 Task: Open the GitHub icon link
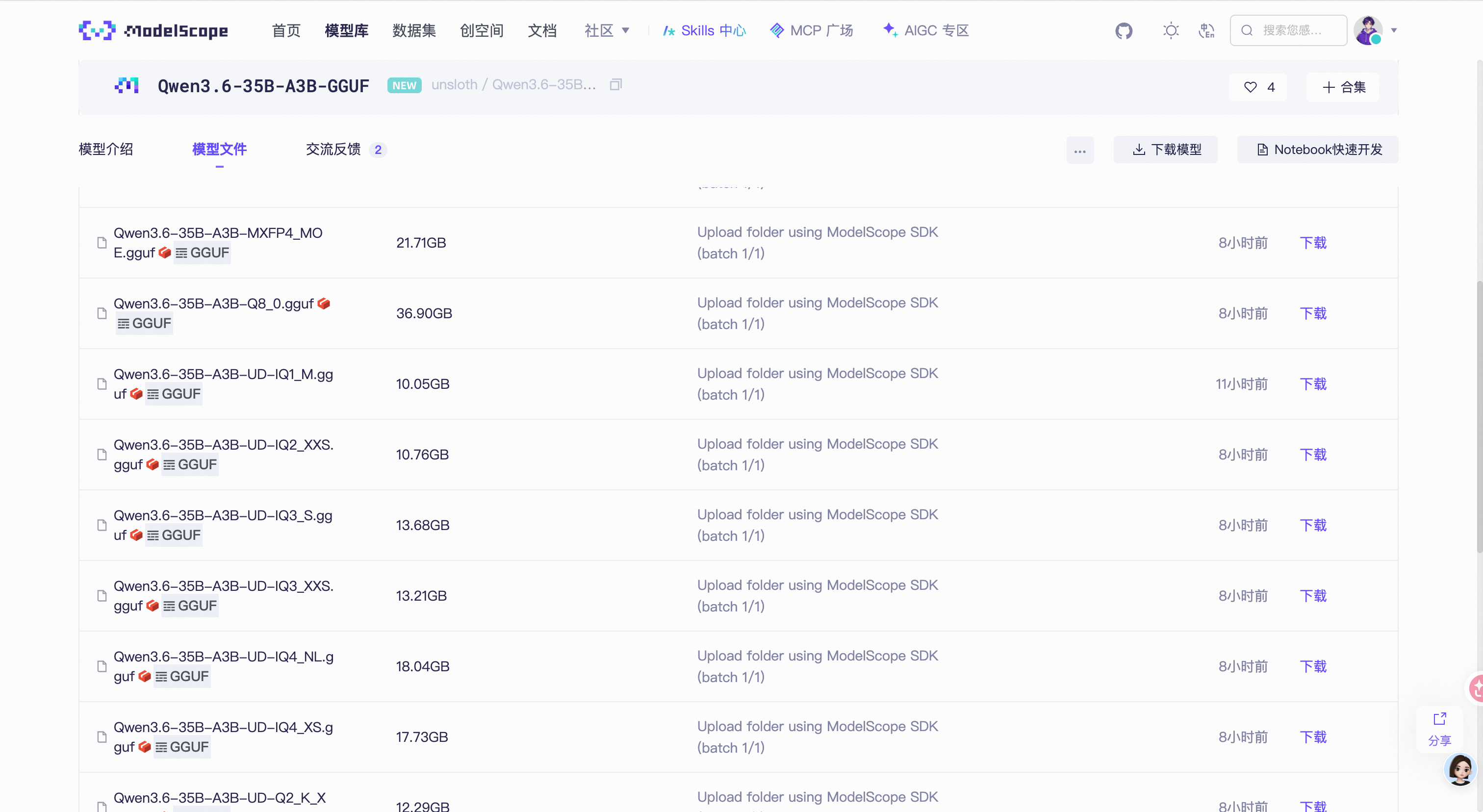[x=1124, y=30]
